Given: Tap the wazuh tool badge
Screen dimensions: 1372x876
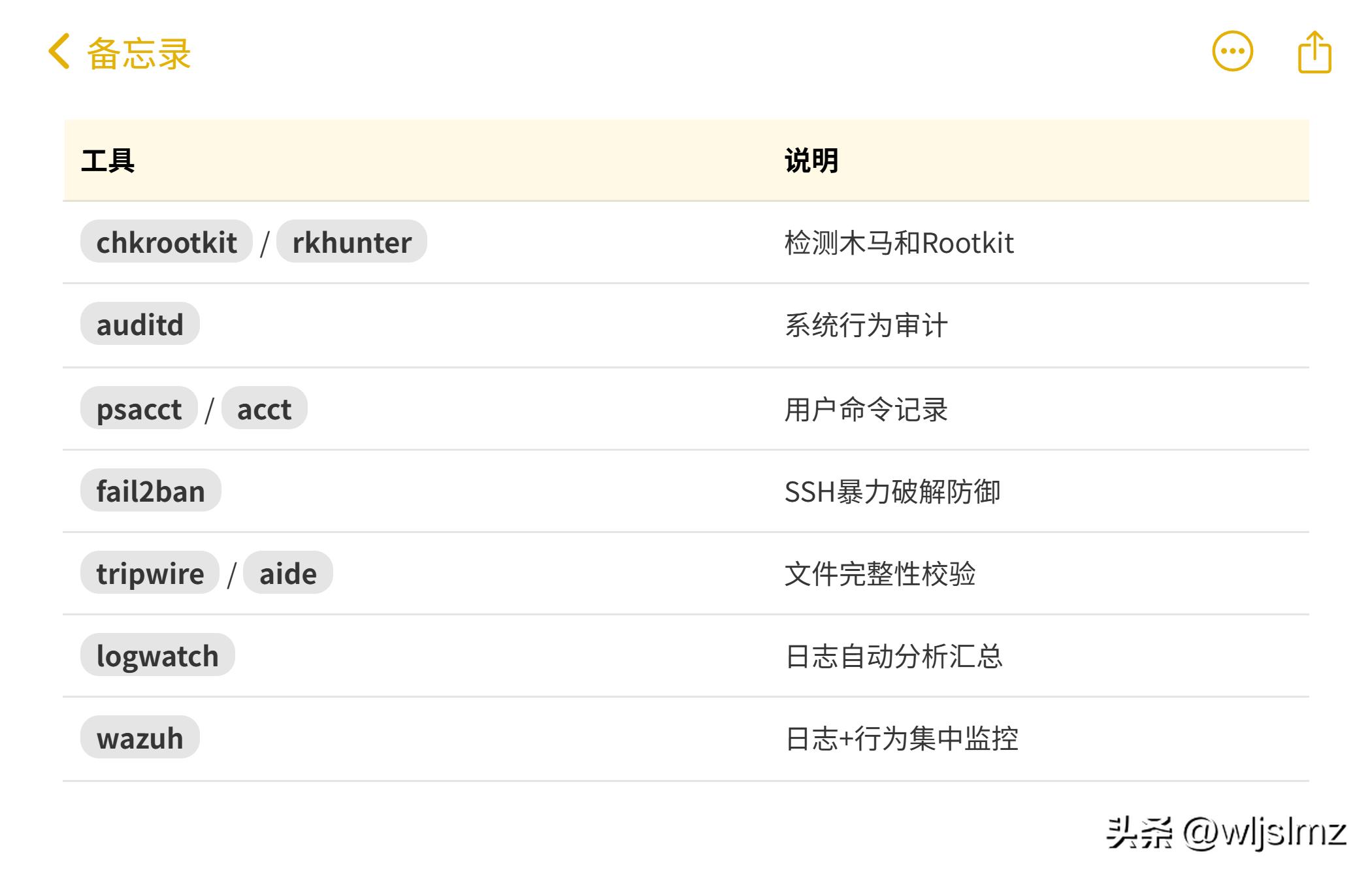Looking at the screenshot, I should pos(139,738).
